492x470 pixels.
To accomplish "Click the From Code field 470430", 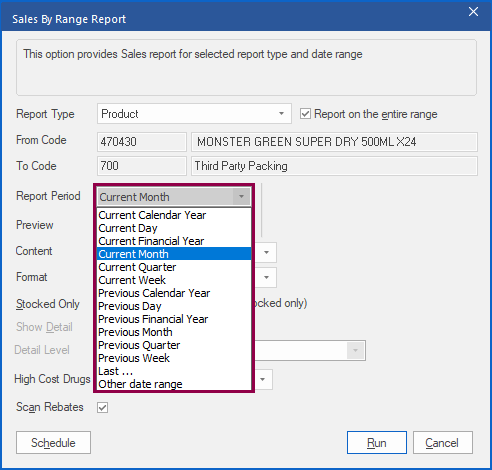I will (x=142, y=142).
